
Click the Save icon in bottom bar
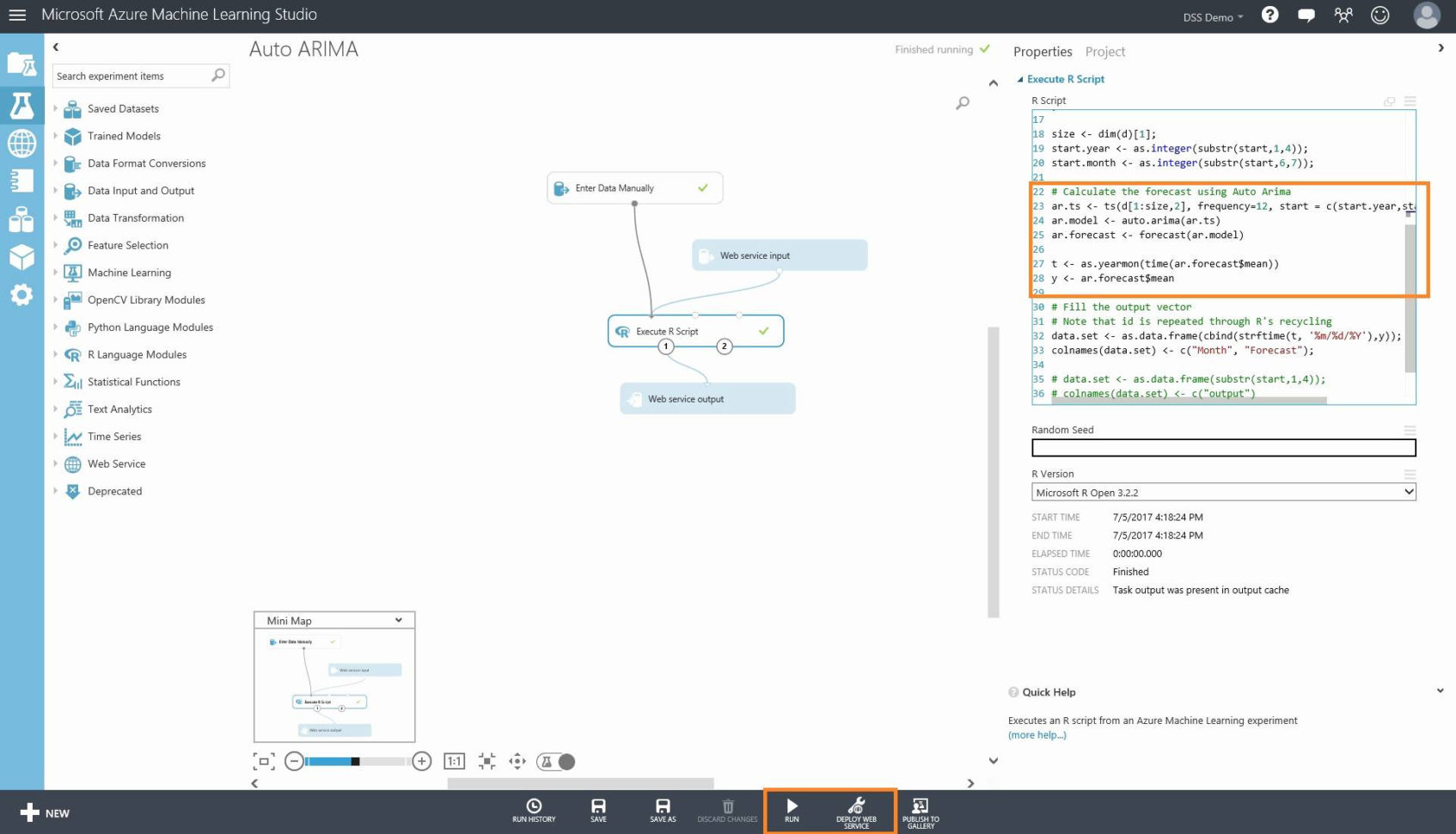(x=598, y=807)
